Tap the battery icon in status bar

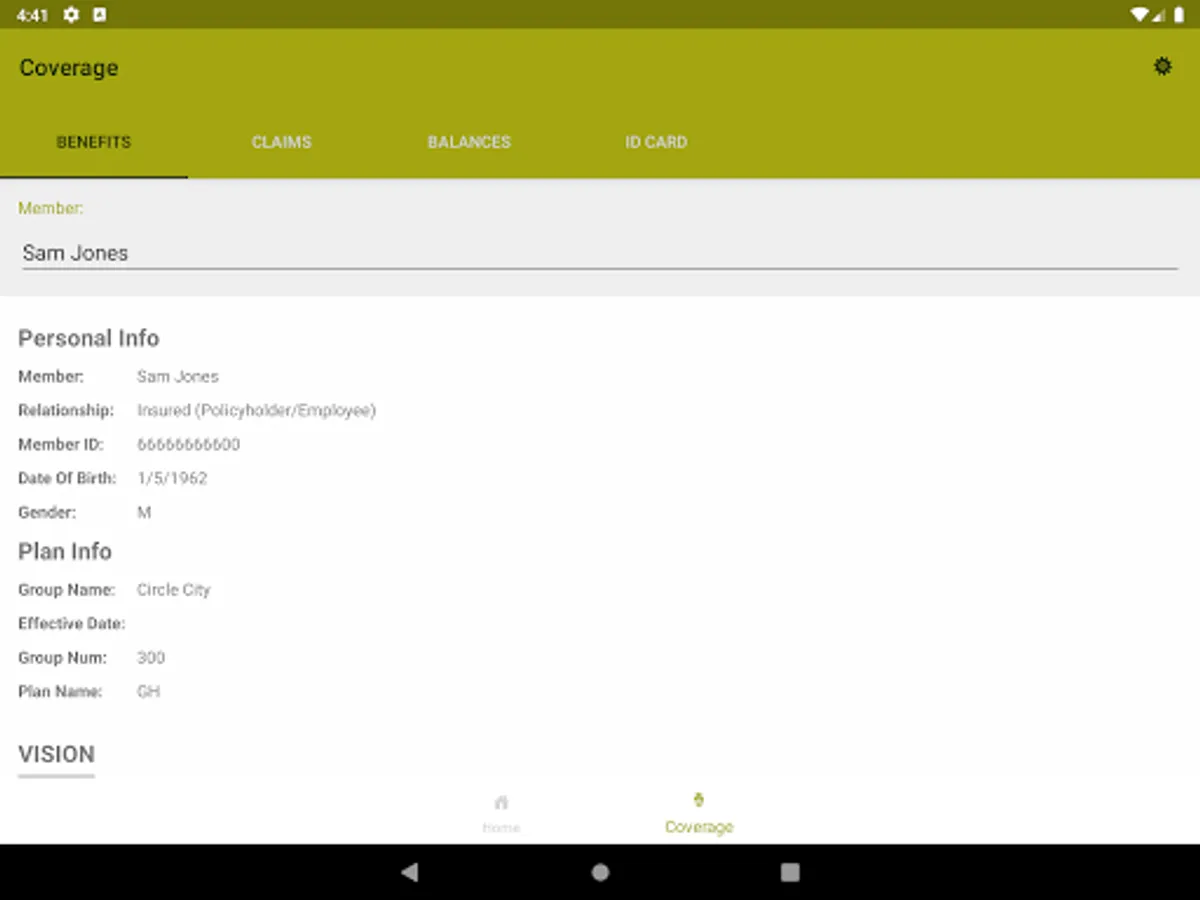(x=1180, y=14)
